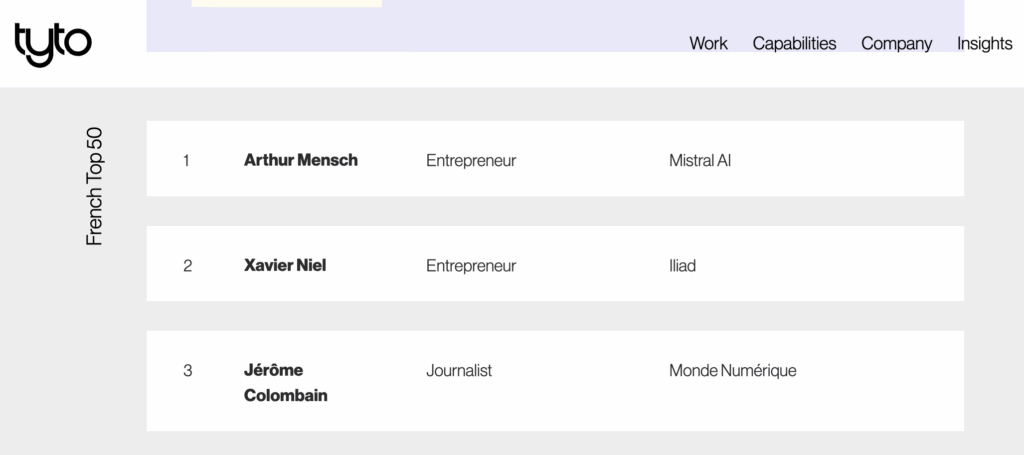
Task: Open the Insights section
Action: (x=984, y=43)
